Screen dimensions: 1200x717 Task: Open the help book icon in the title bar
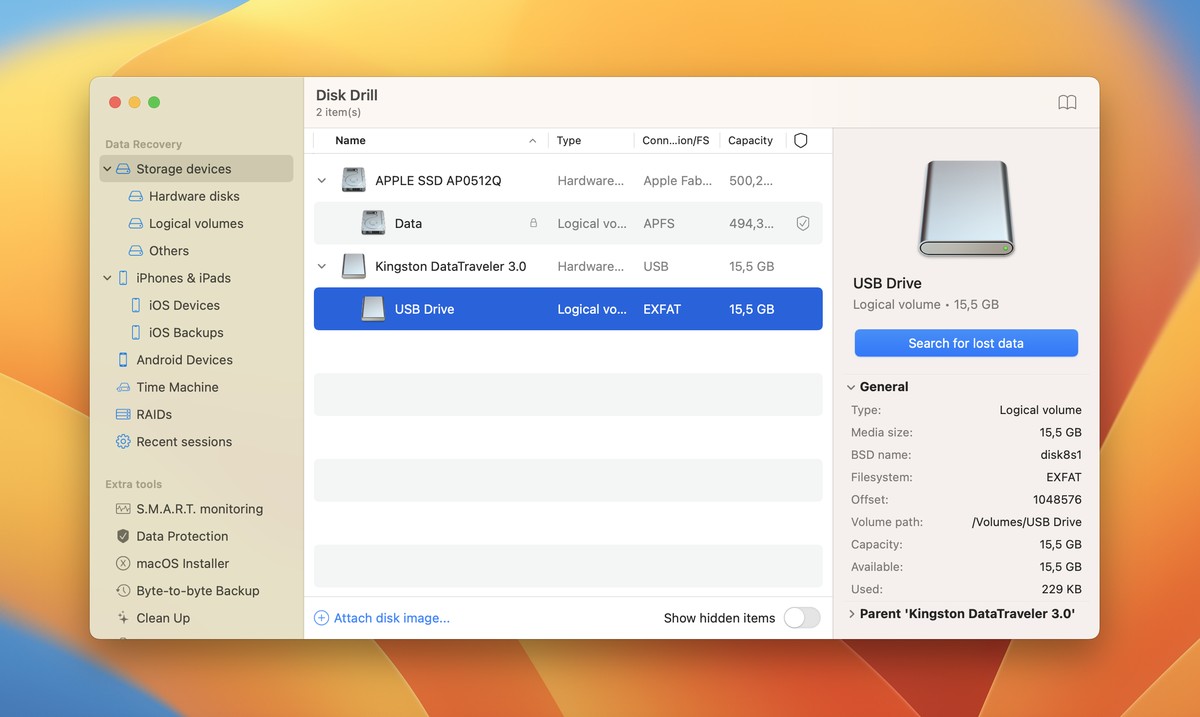tap(1067, 102)
